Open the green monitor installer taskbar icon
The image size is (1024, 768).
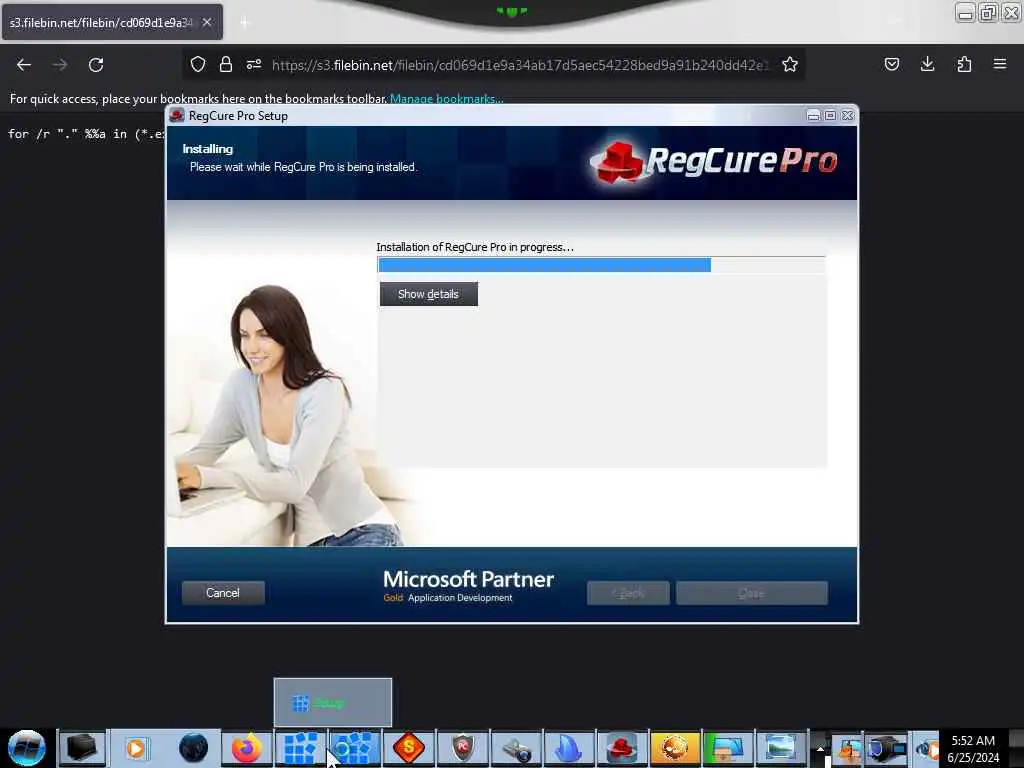728,748
